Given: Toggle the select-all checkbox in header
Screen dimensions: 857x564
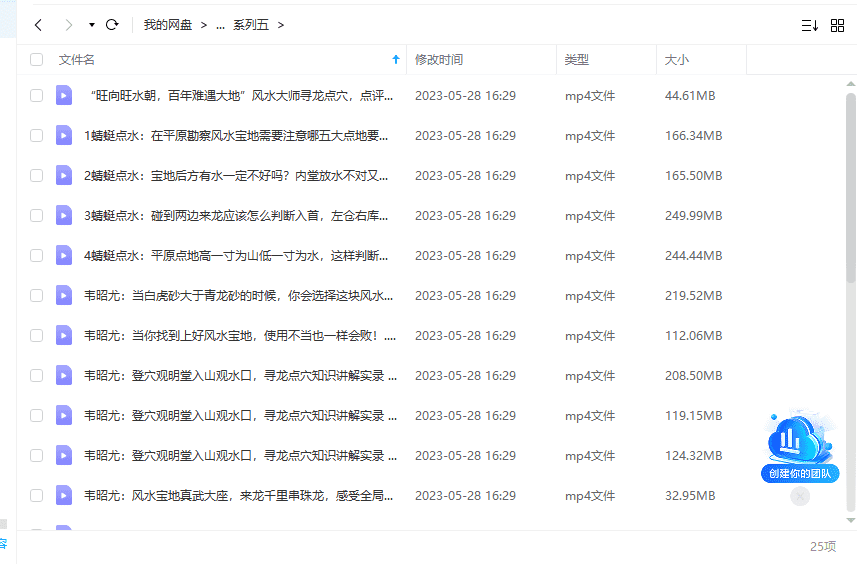Looking at the screenshot, I should (37, 60).
